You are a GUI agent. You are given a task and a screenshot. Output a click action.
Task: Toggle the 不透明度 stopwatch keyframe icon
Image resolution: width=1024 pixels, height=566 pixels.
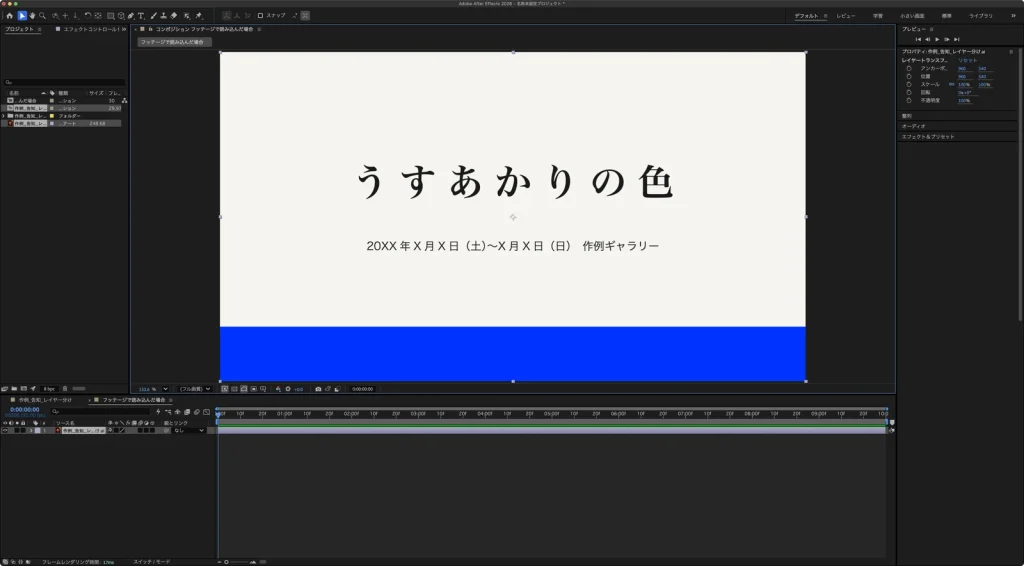coord(908,101)
